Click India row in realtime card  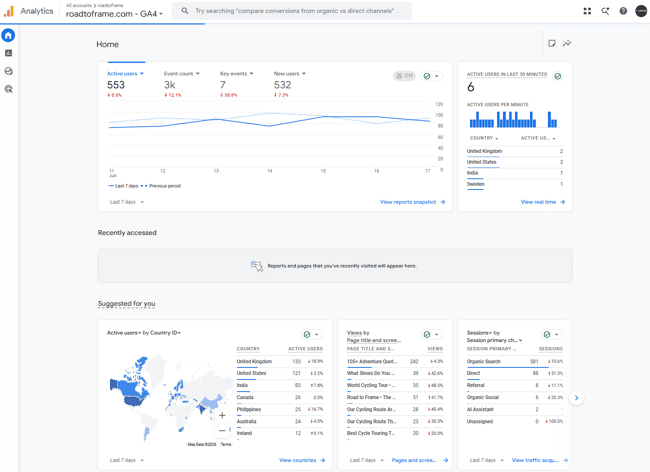[515, 173]
